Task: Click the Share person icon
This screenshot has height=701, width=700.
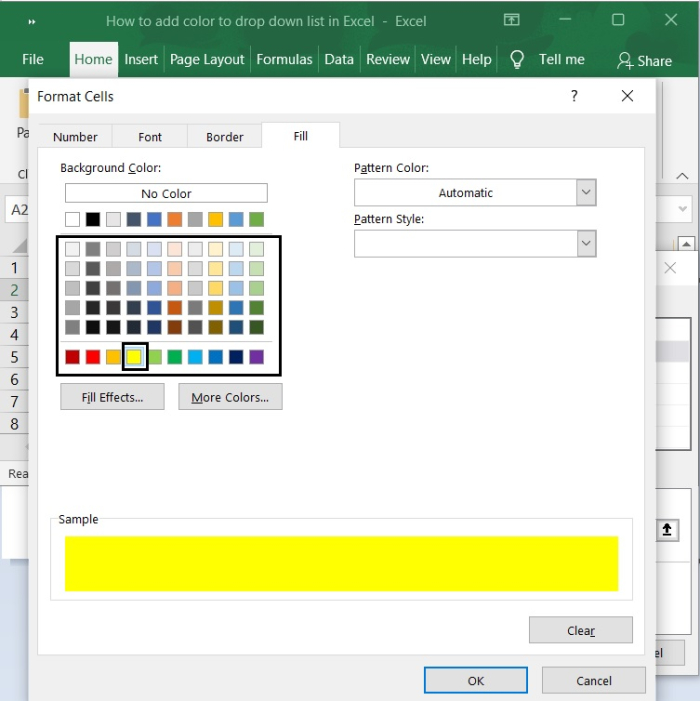Action: [x=625, y=60]
